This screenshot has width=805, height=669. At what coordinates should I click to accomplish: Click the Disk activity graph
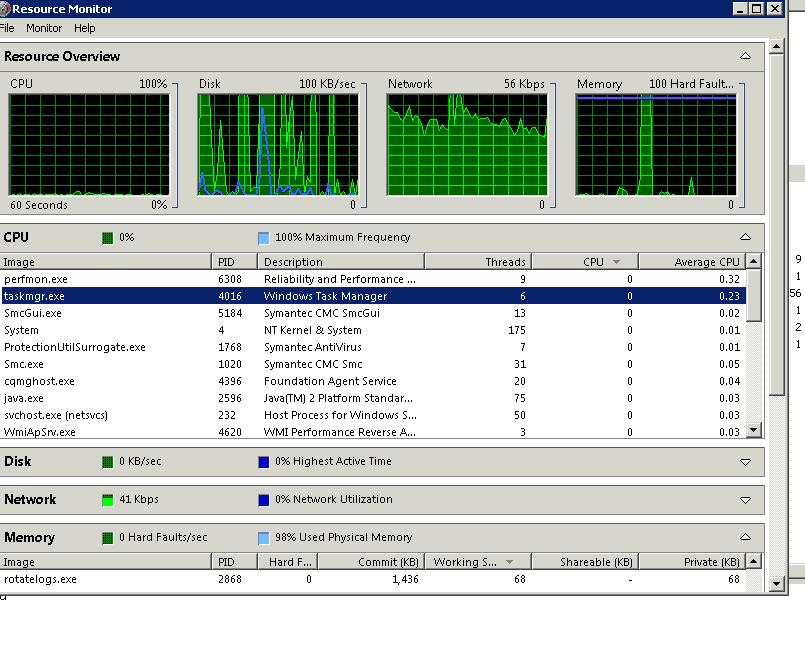(278, 144)
